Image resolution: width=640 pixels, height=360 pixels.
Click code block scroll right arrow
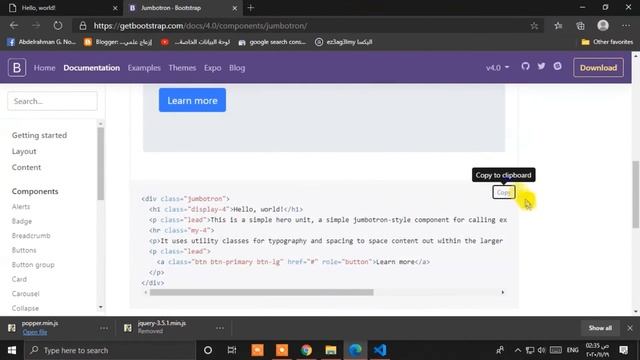click(502, 292)
